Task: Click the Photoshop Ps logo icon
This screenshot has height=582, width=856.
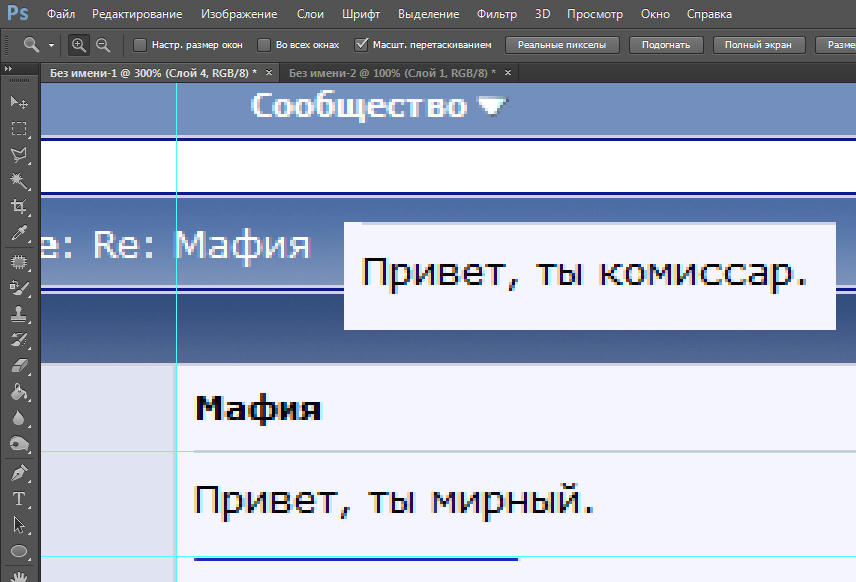Action: (17, 13)
